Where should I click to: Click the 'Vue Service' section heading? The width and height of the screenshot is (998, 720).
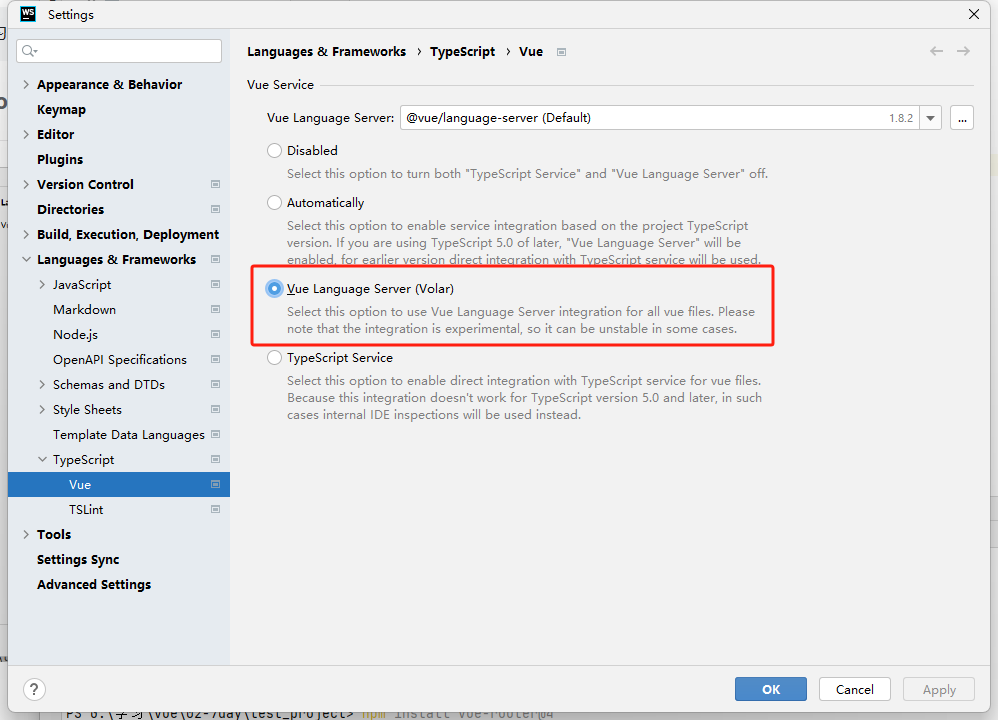(x=280, y=85)
